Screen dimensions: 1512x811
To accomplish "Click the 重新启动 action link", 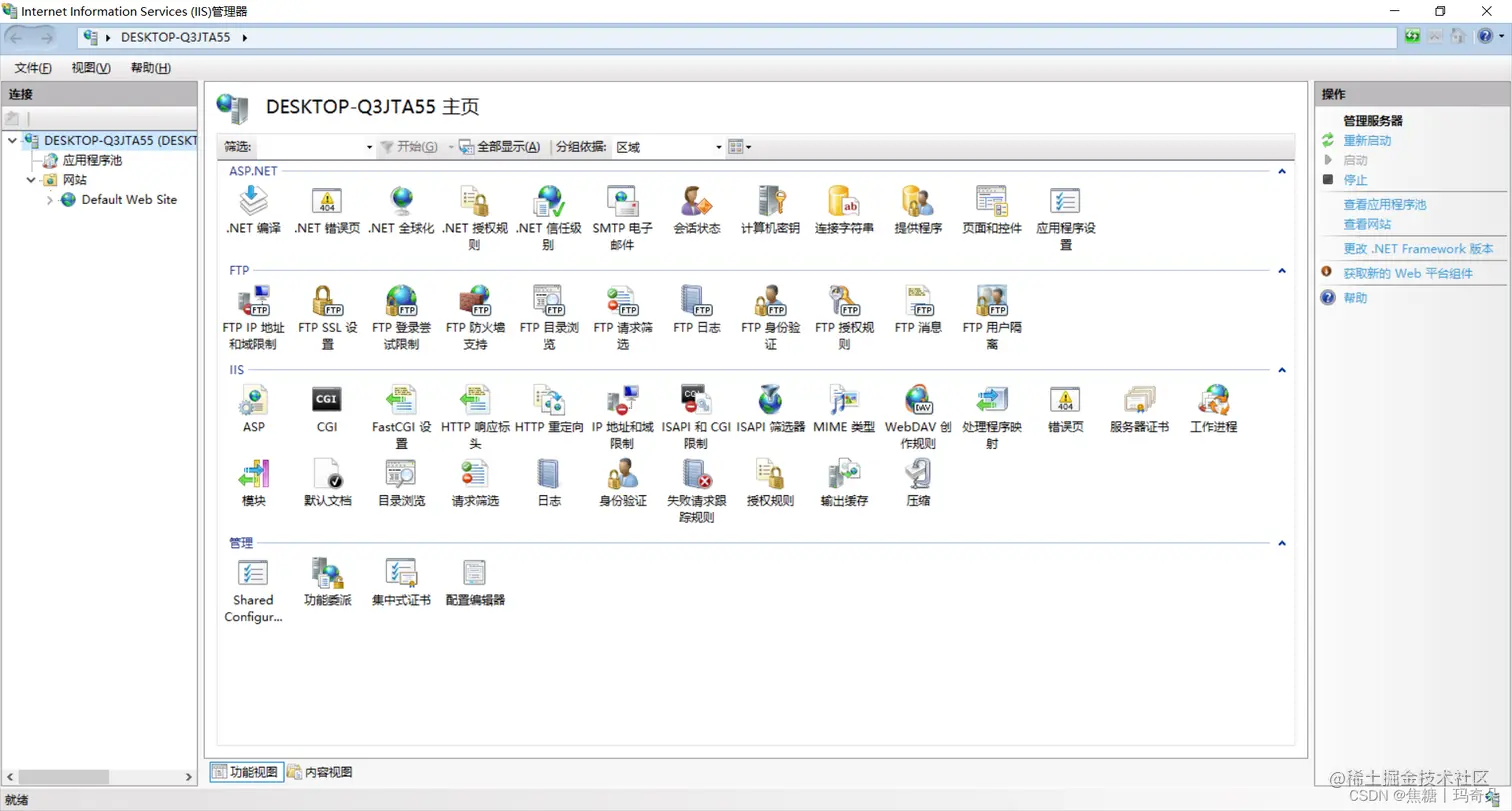I will point(1367,141).
